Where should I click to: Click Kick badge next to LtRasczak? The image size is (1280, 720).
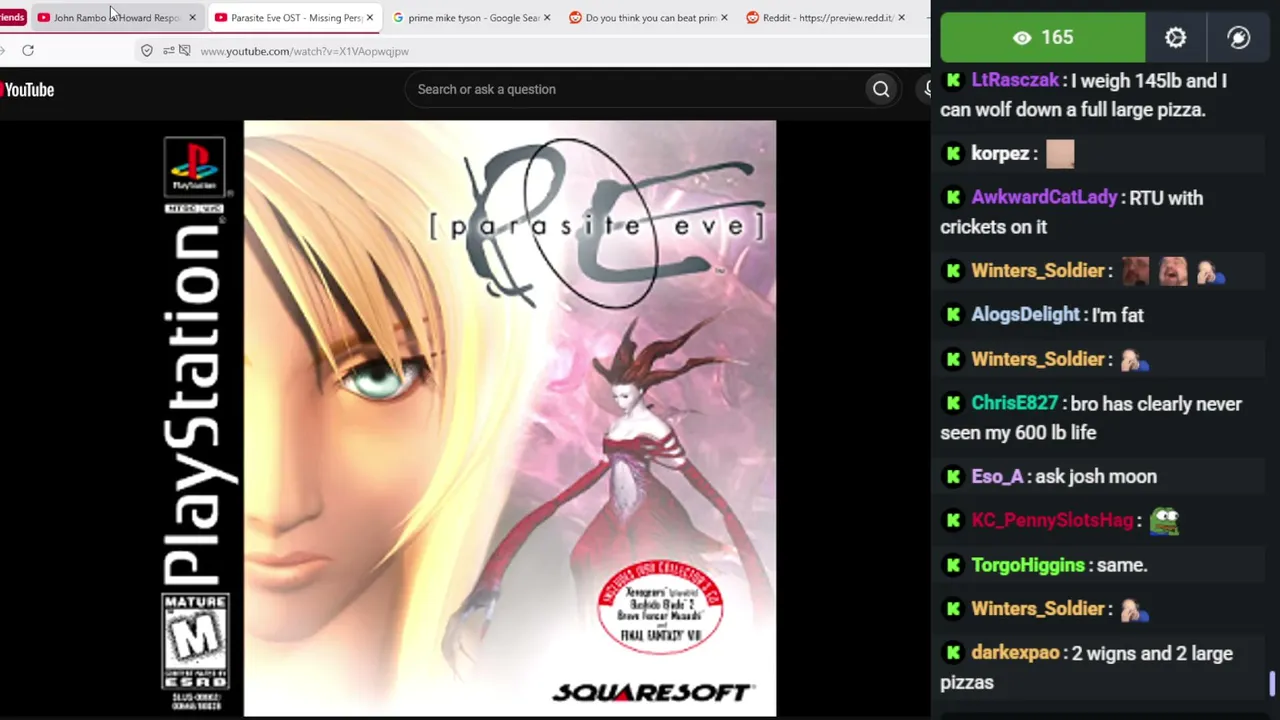pyautogui.click(x=953, y=81)
